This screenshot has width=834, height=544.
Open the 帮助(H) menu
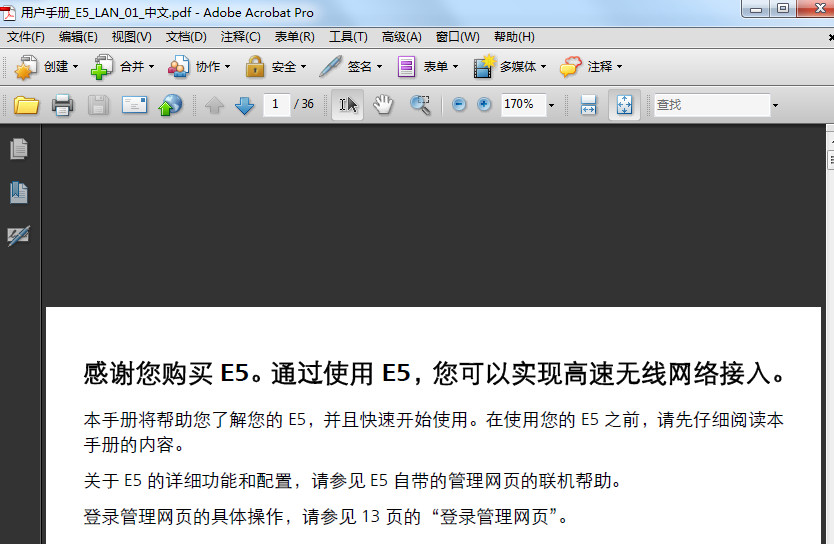(514, 37)
